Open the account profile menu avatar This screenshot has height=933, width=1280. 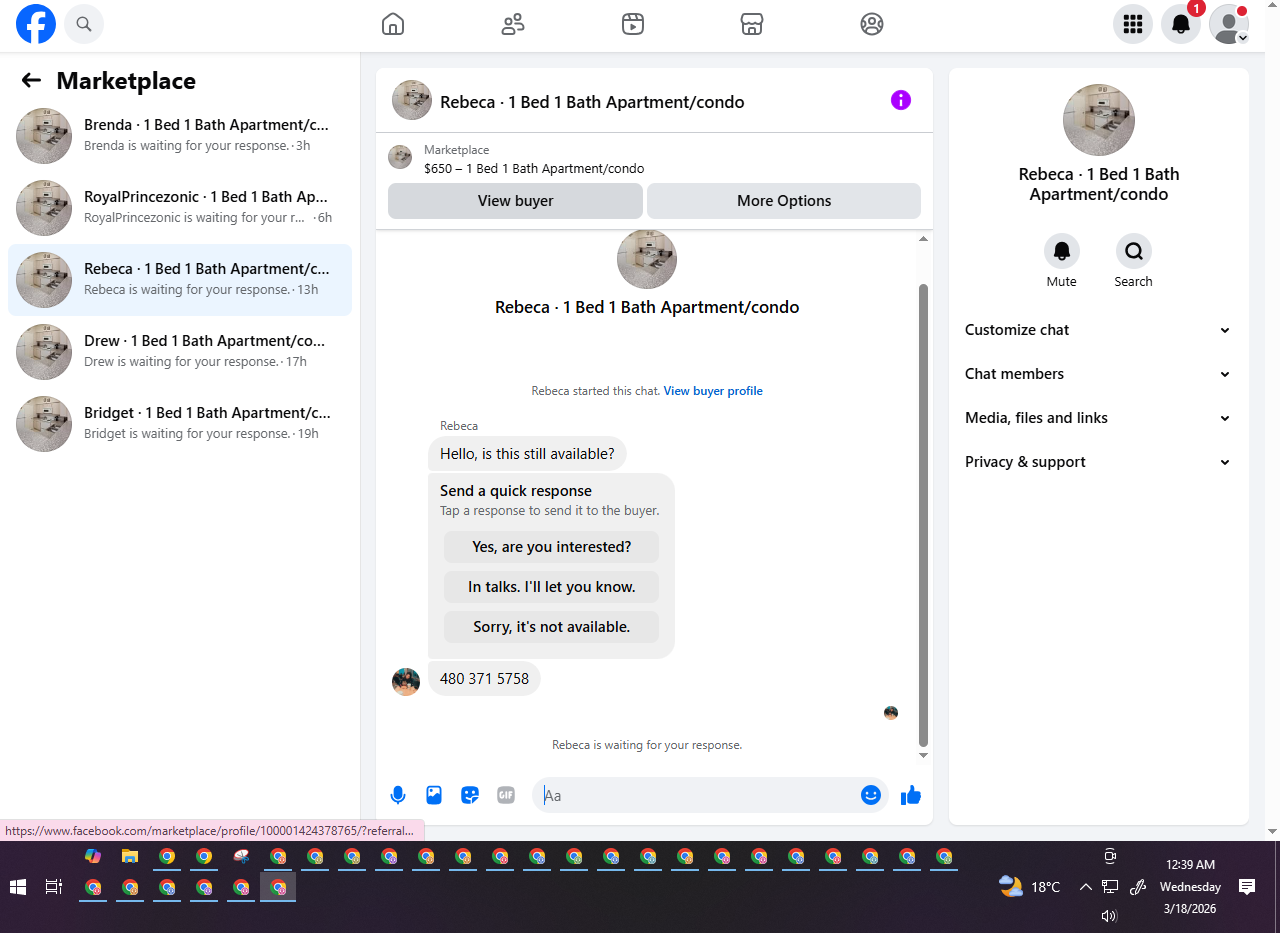(x=1229, y=24)
